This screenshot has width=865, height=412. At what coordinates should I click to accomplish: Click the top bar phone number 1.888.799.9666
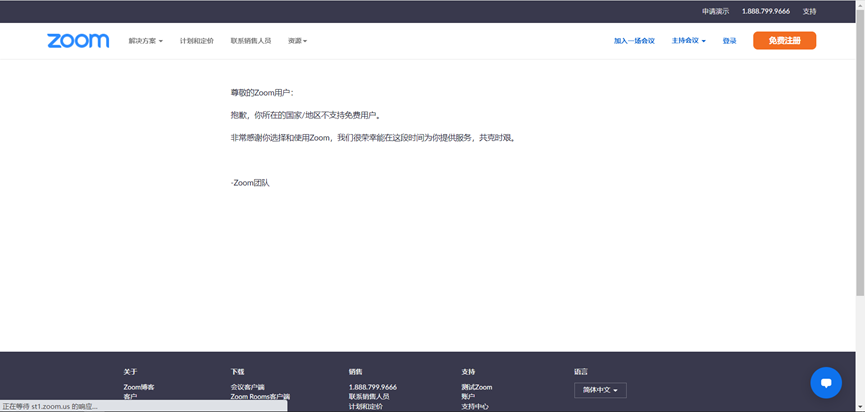point(766,12)
